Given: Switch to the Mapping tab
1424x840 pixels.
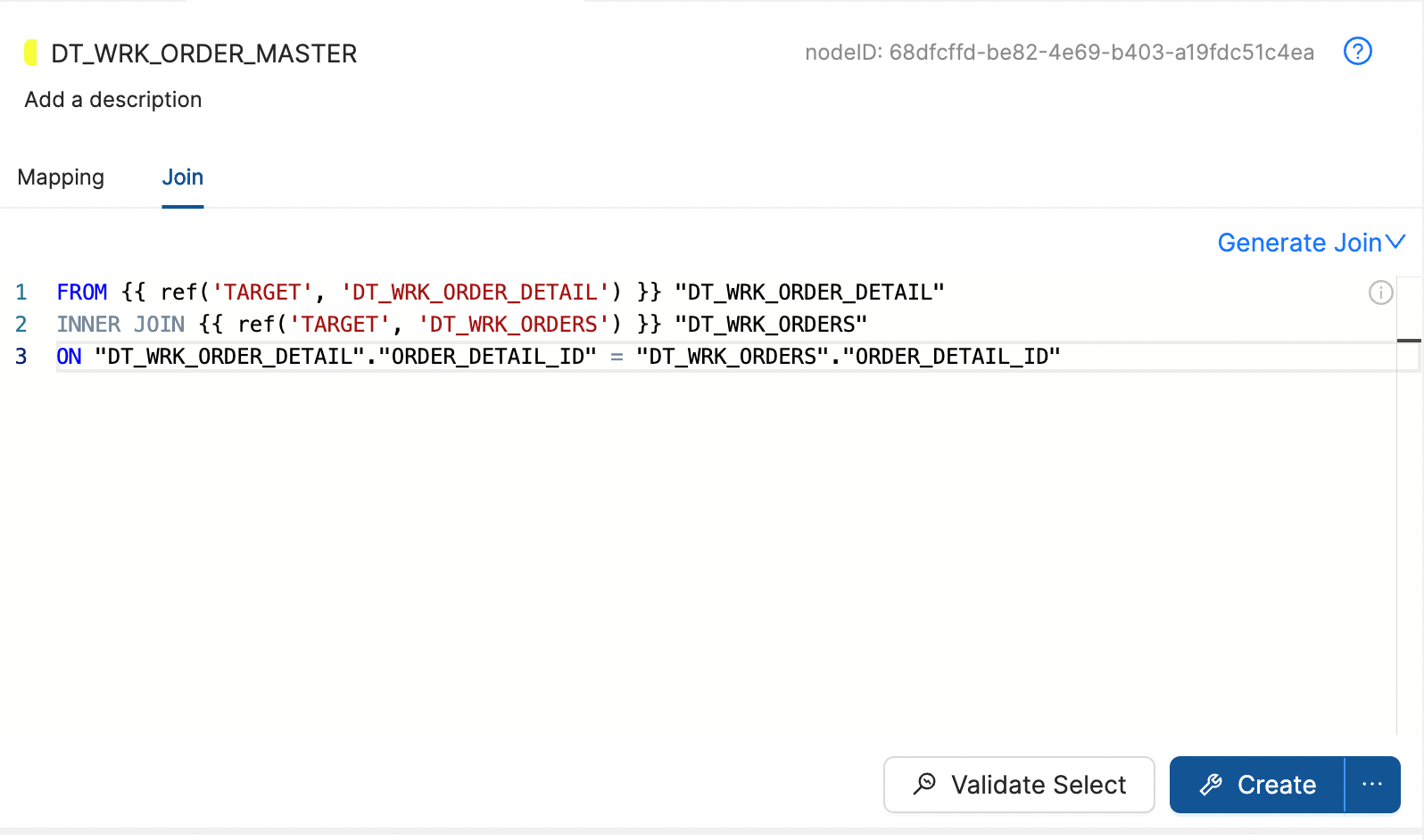Looking at the screenshot, I should pyautogui.click(x=61, y=177).
